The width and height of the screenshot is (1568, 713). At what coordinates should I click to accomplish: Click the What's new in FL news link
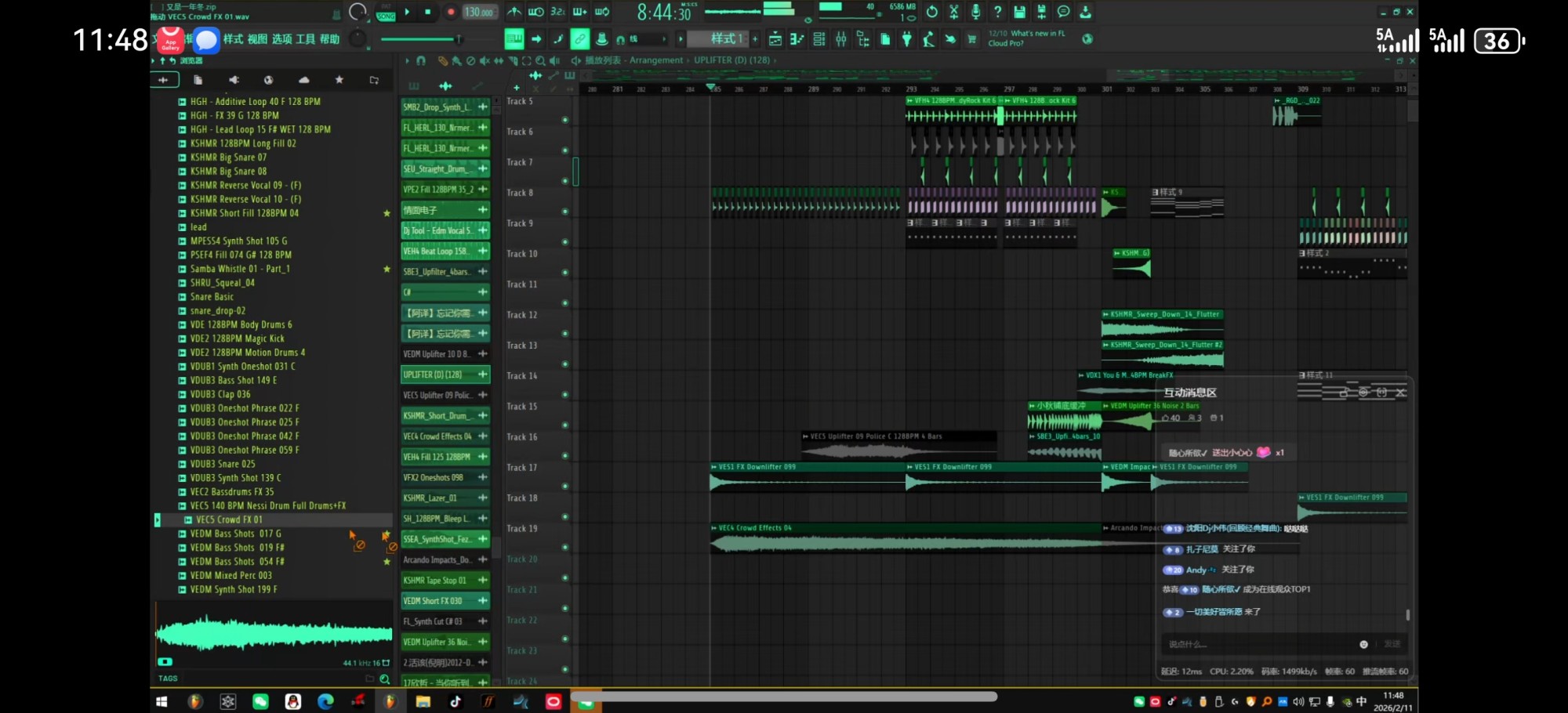click(1036, 34)
